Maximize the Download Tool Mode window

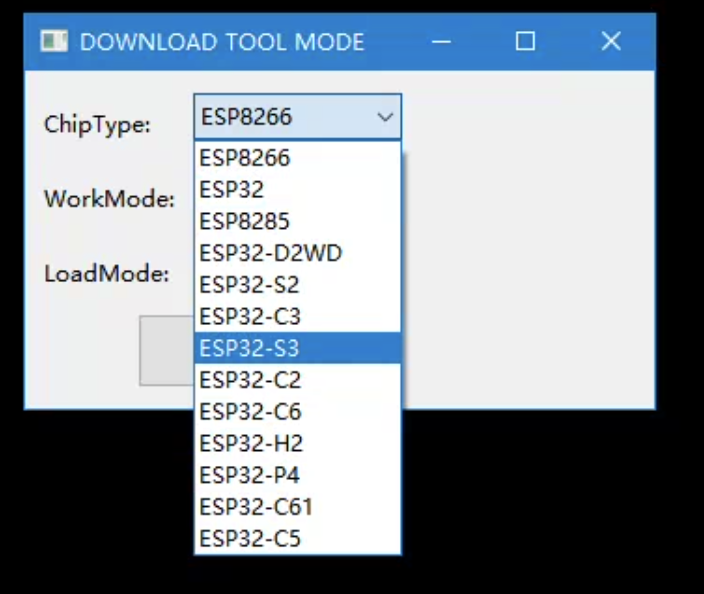525,41
